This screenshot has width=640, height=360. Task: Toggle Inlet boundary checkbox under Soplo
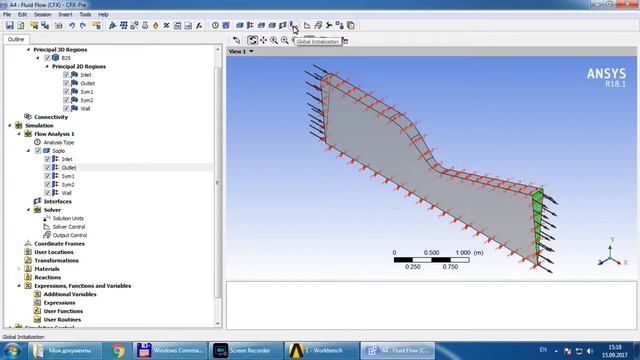click(x=47, y=159)
